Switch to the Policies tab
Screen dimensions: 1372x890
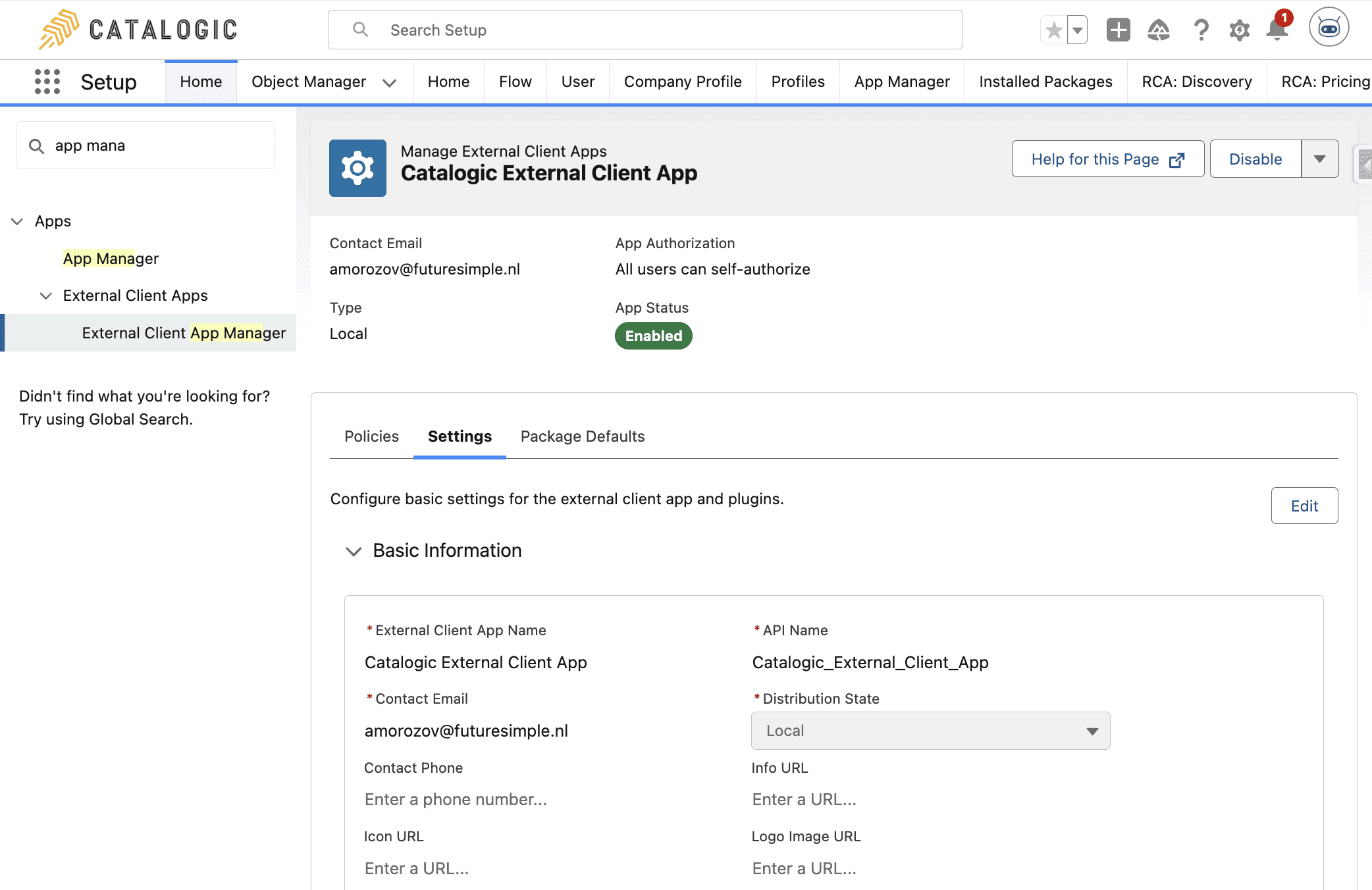click(x=371, y=436)
